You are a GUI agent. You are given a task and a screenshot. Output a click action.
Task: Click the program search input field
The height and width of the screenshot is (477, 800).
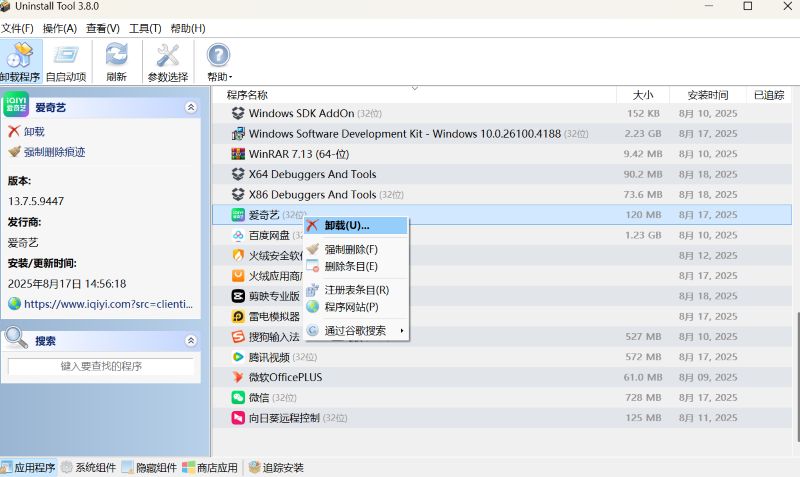coord(101,366)
